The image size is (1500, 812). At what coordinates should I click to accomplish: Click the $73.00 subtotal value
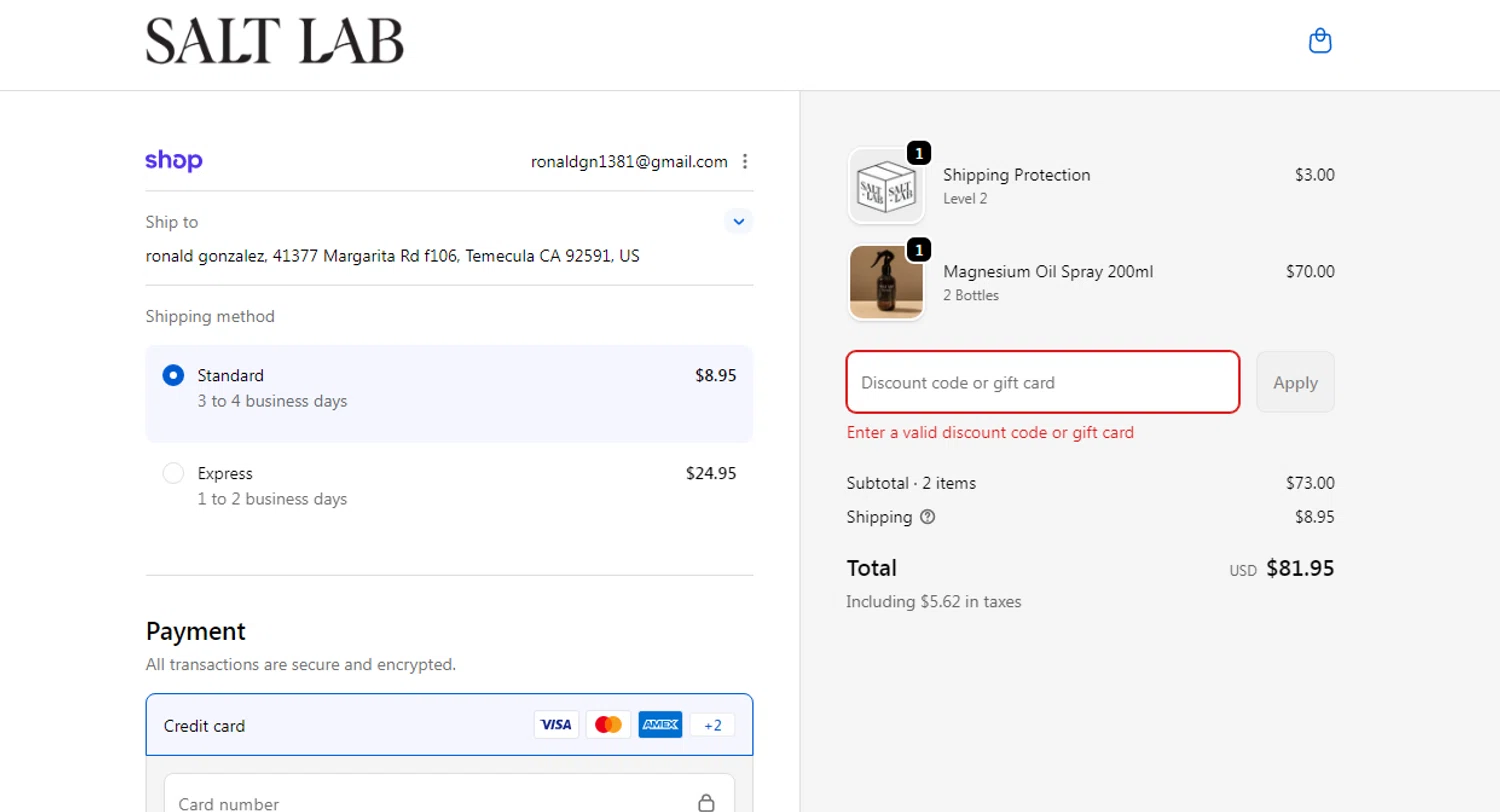[x=1310, y=483]
